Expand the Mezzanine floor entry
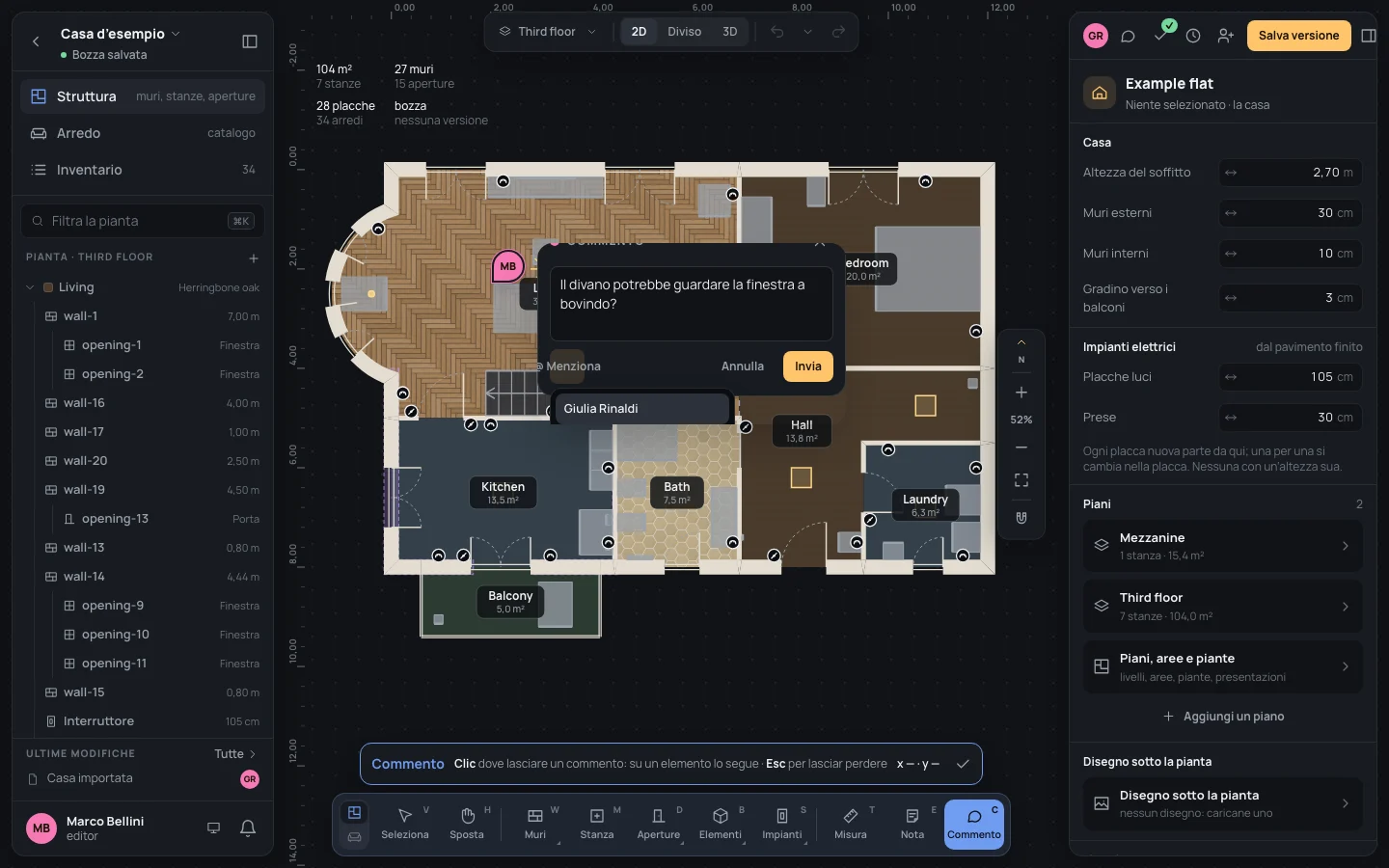 pos(1223,546)
